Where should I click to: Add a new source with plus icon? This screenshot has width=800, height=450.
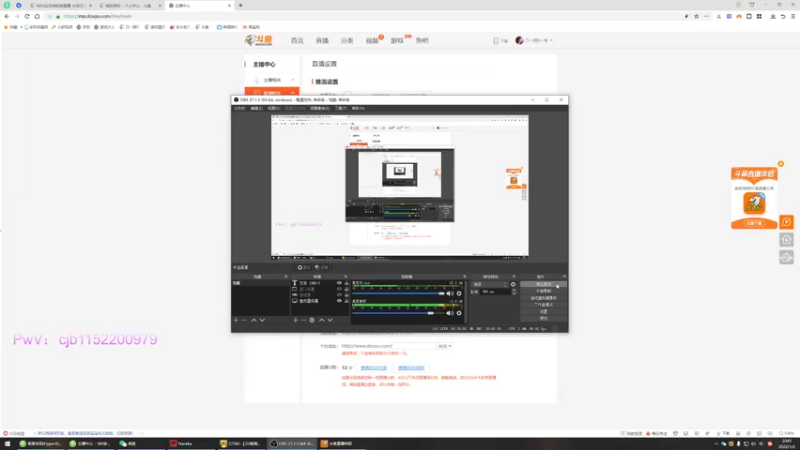(x=295, y=320)
